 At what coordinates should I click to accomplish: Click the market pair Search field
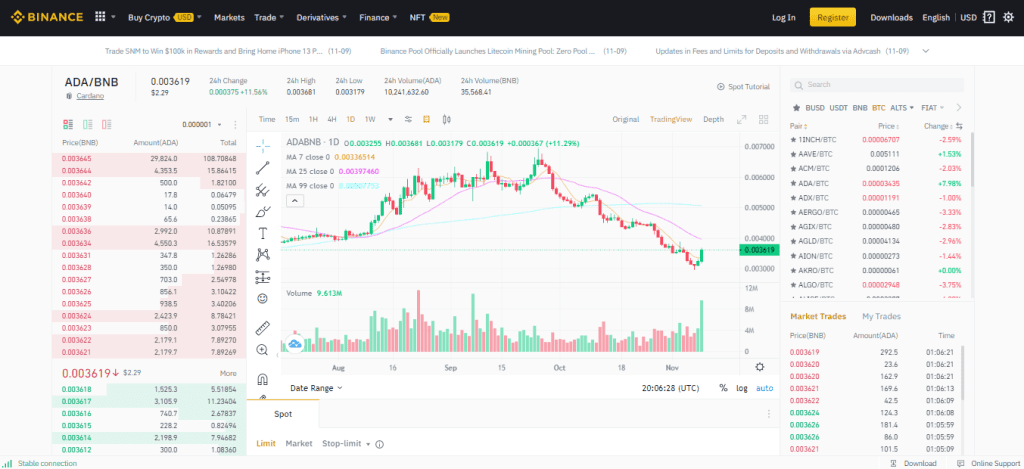tap(876, 85)
